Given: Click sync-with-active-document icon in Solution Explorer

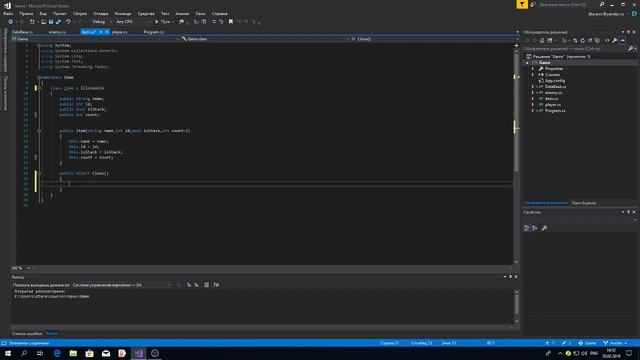Looking at the screenshot, I should pyautogui.click(x=575, y=40).
